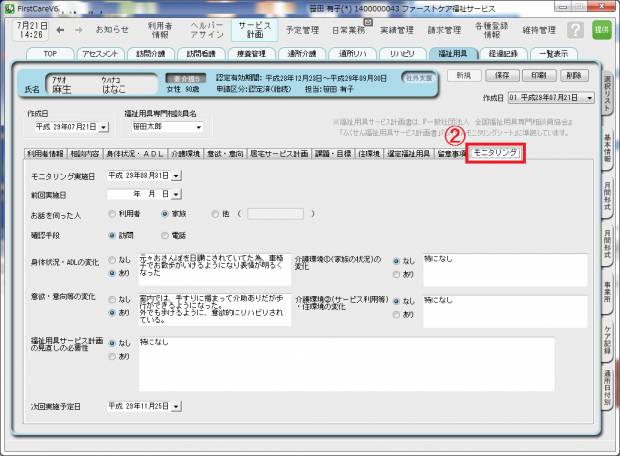
Task: Click the 保存 save button
Action: pos(503,75)
